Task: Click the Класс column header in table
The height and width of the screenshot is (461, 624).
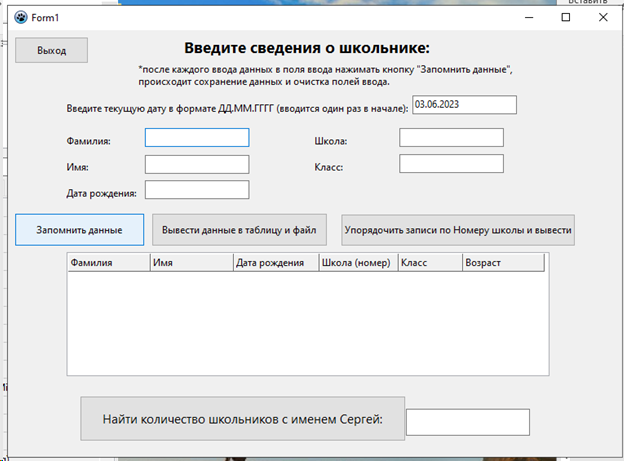Action: pyautogui.click(x=430, y=263)
